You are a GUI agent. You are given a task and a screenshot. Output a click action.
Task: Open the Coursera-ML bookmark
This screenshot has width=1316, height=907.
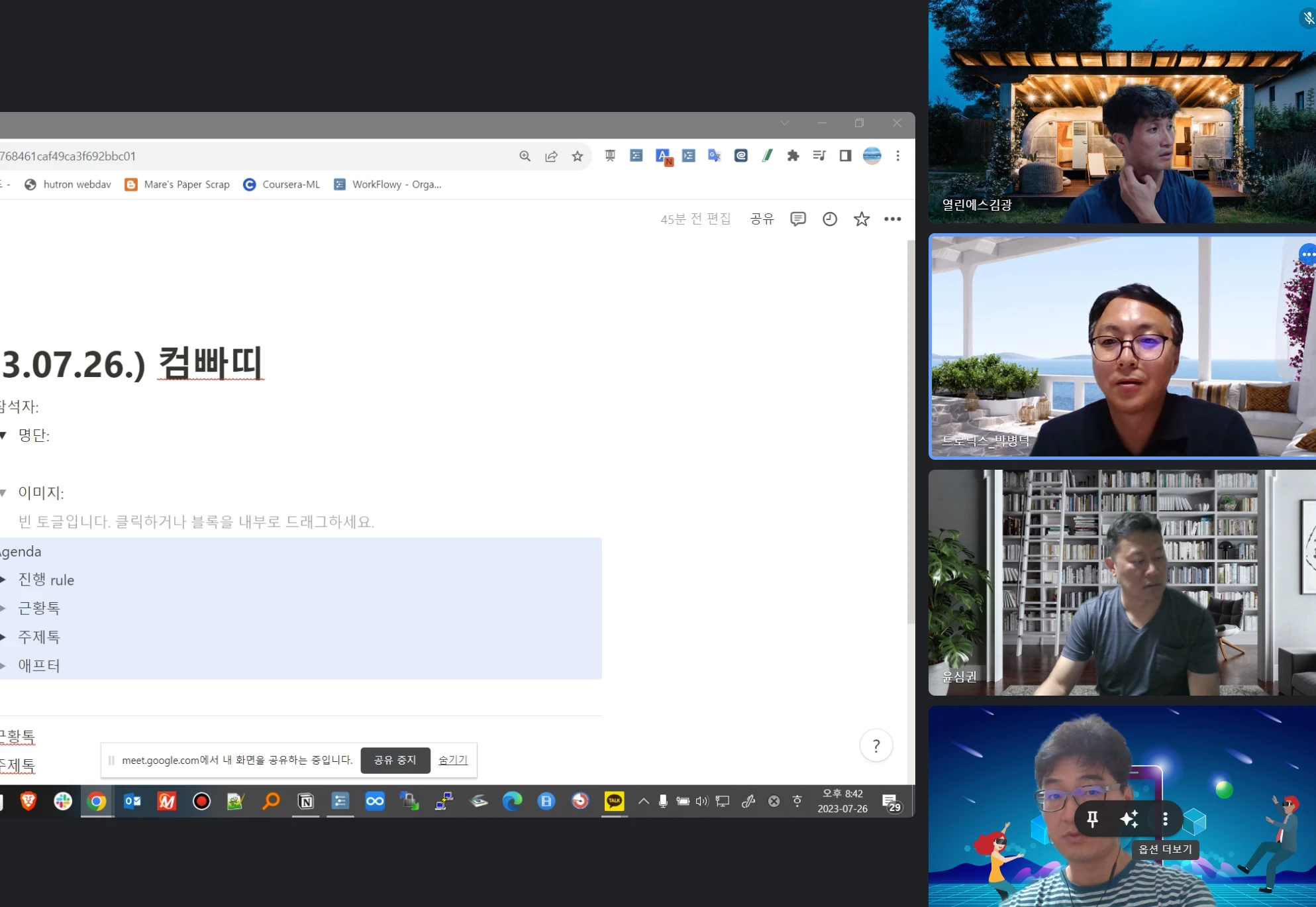[x=281, y=184]
